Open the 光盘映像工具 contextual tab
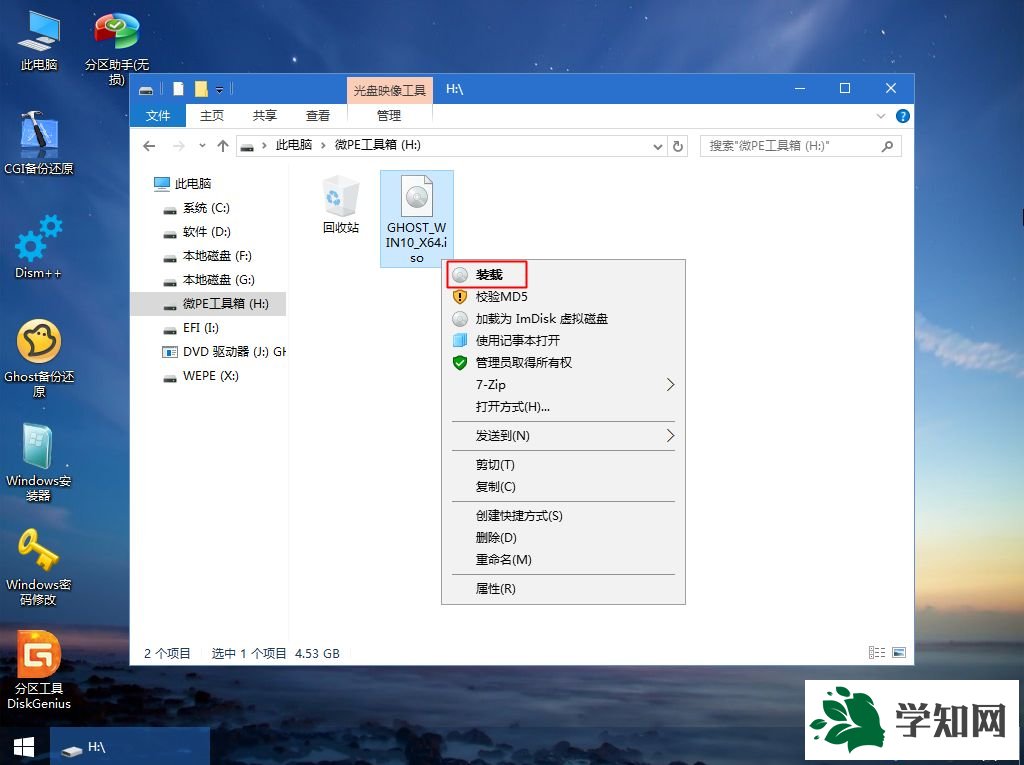Screen dimensions: 1024x765 (x=389, y=88)
